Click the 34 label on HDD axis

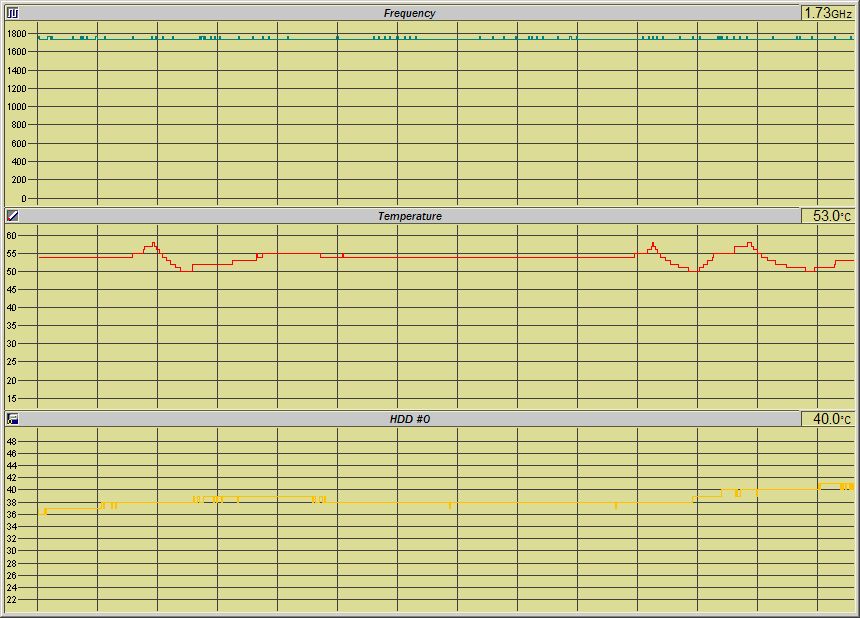pyautogui.click(x=12, y=526)
